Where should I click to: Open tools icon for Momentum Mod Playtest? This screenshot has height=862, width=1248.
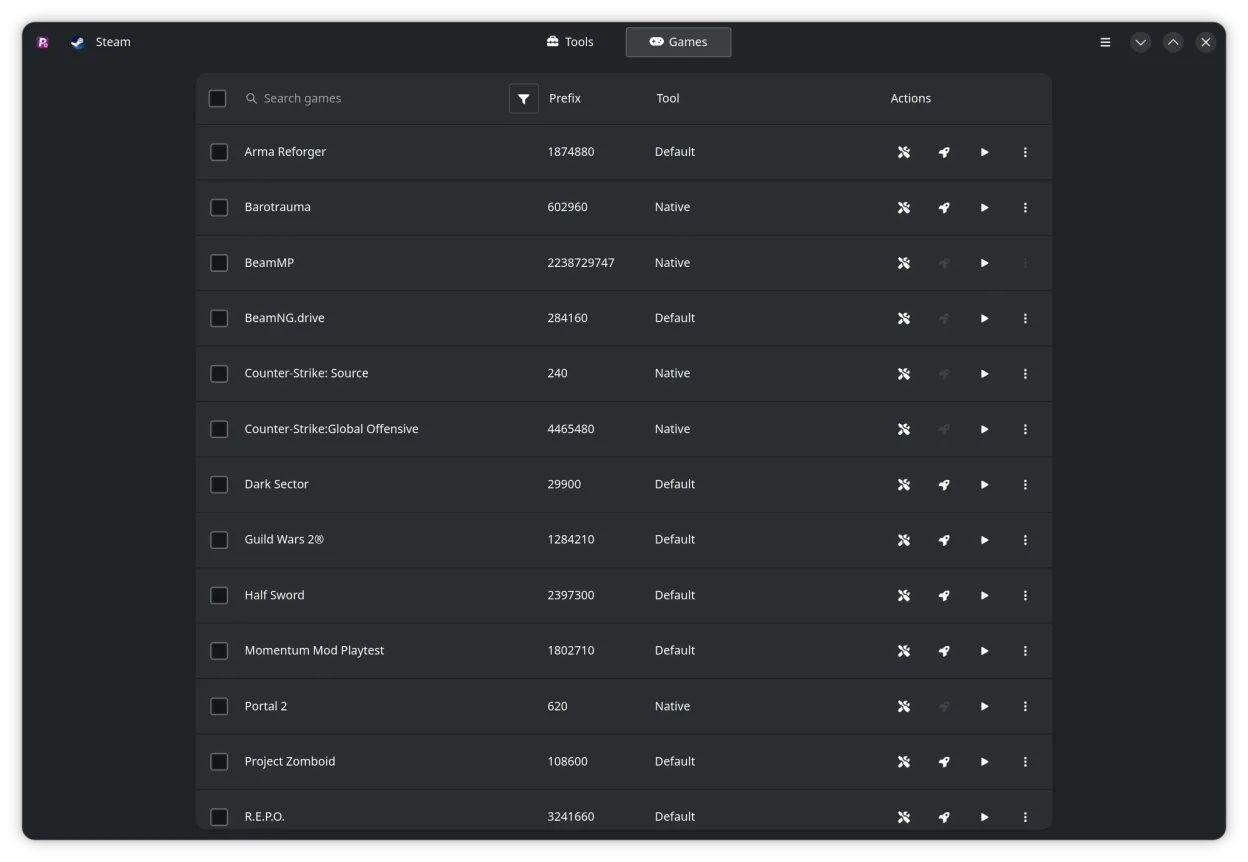point(903,651)
